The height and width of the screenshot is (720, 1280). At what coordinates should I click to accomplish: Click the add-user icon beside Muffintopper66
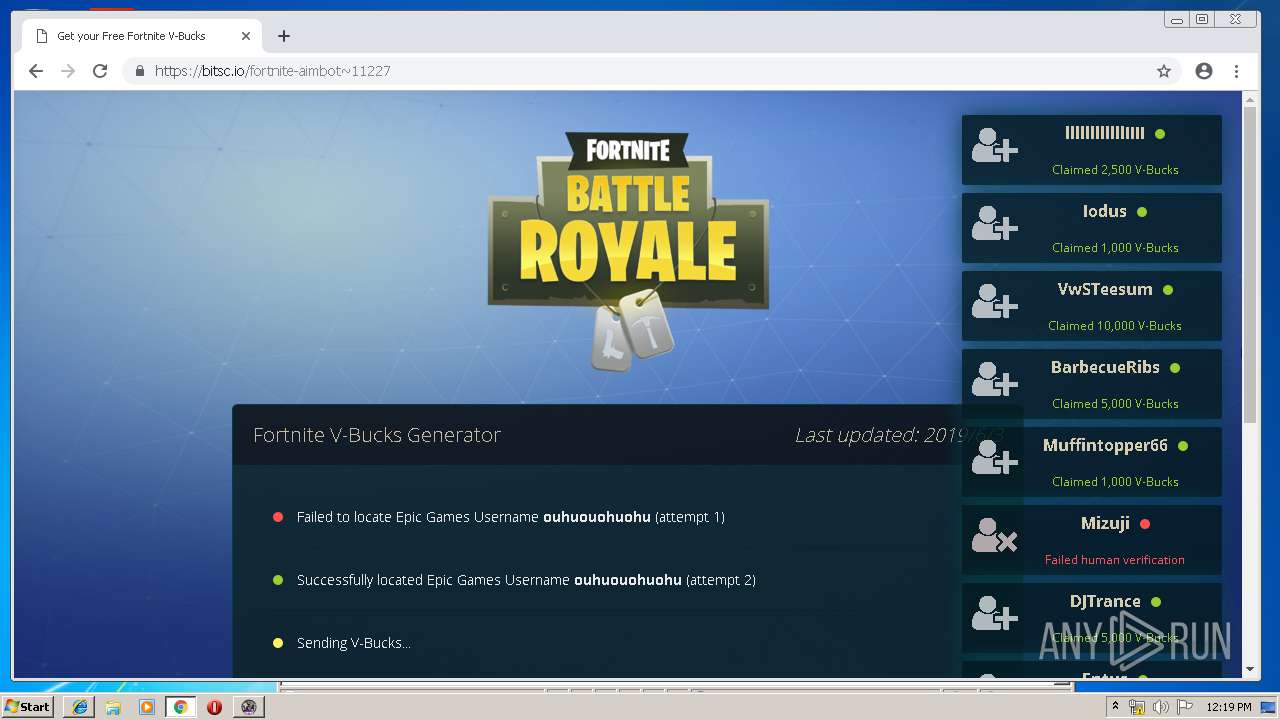994,458
